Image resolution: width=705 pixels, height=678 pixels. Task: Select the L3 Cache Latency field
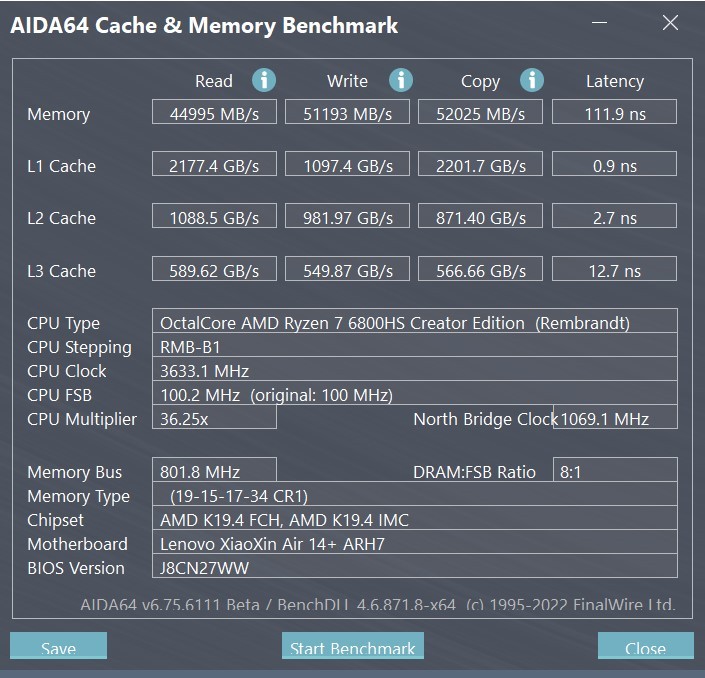(x=614, y=270)
